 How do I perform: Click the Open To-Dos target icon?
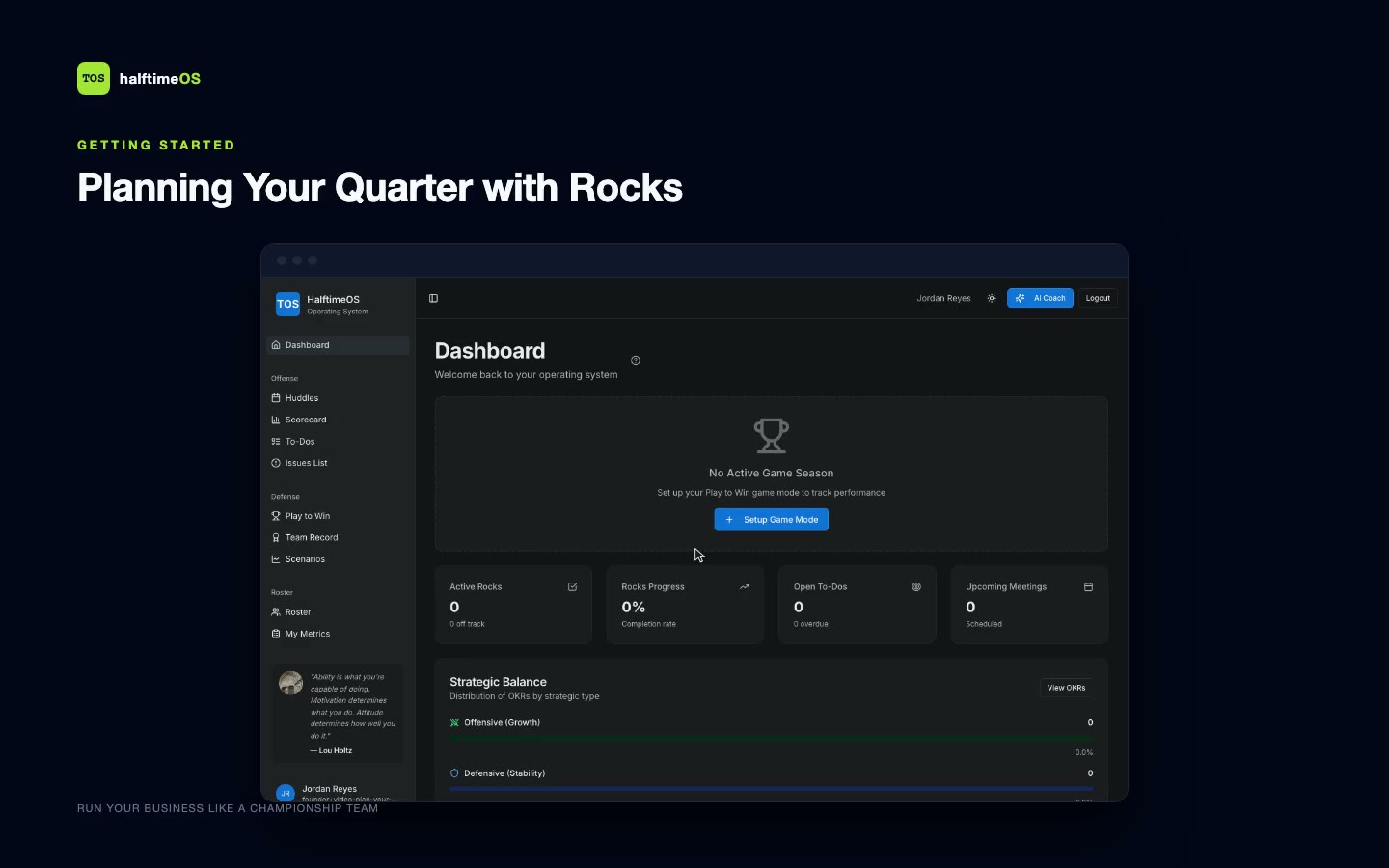(916, 586)
